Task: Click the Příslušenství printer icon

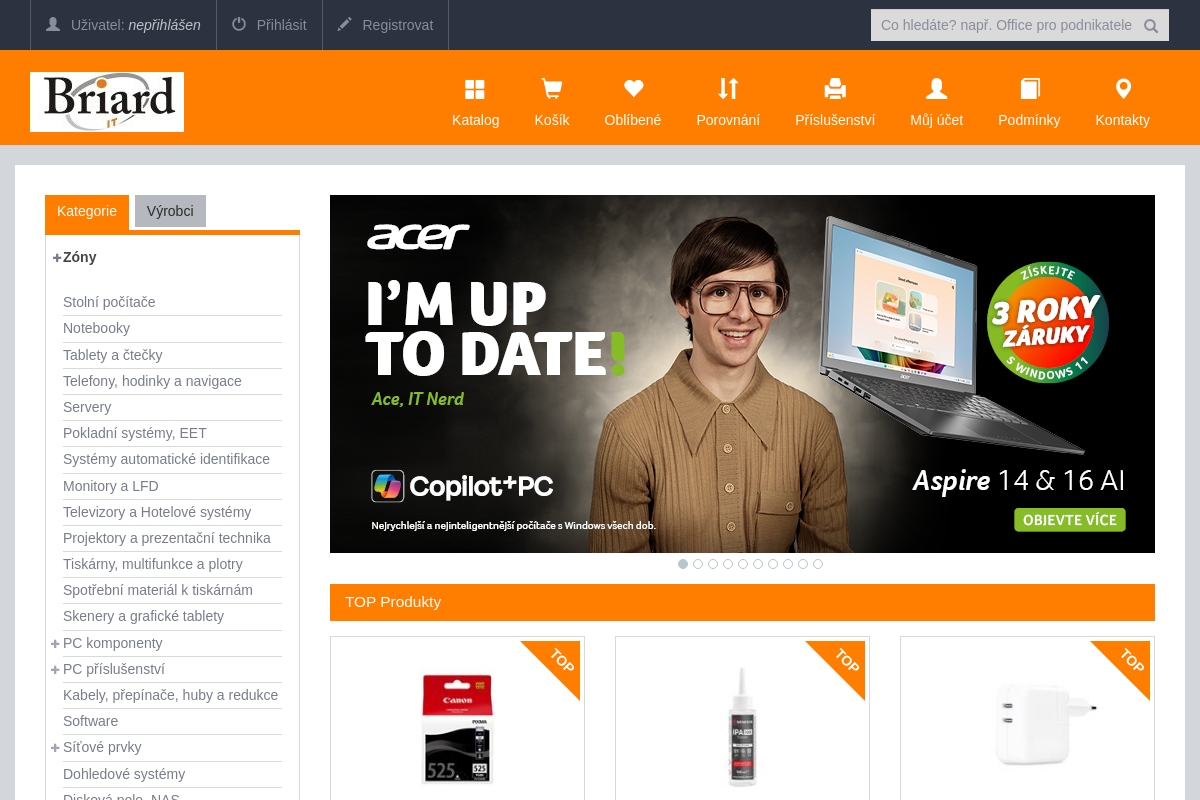Action: [x=835, y=89]
